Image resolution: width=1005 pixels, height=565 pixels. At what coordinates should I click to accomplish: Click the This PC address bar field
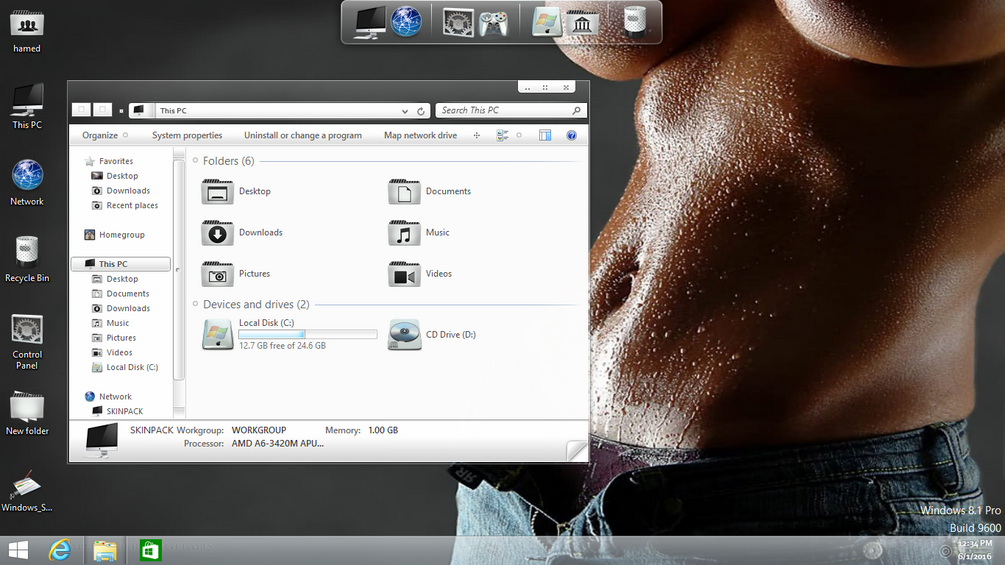coord(279,111)
